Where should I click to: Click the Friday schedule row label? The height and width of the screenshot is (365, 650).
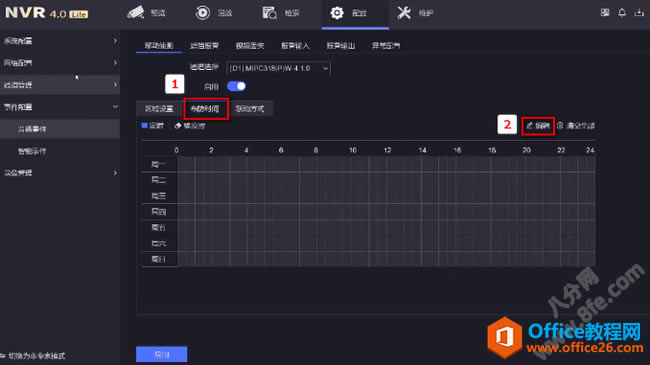(159, 228)
